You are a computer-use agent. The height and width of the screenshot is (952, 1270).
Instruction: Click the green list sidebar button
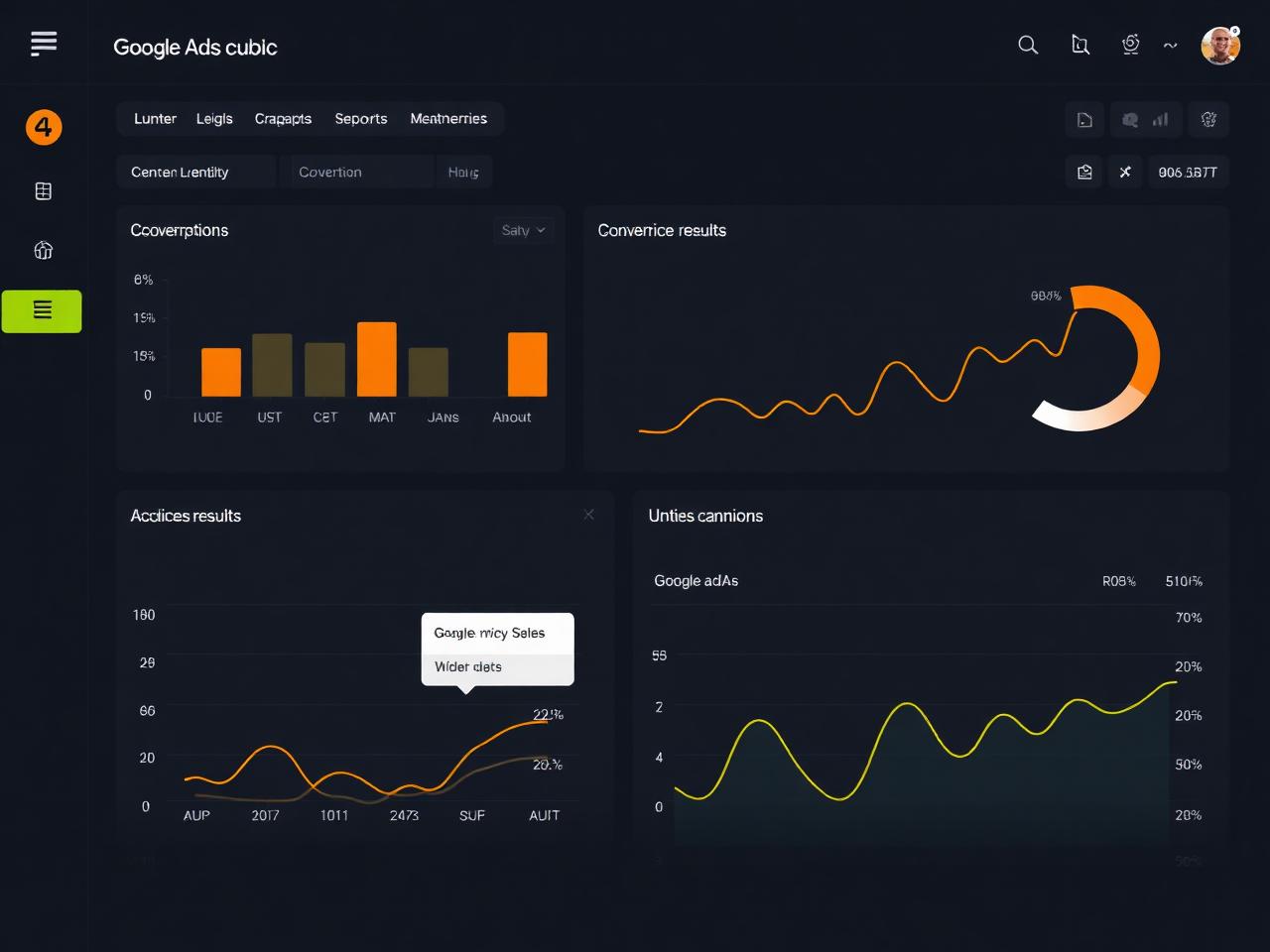coord(42,310)
